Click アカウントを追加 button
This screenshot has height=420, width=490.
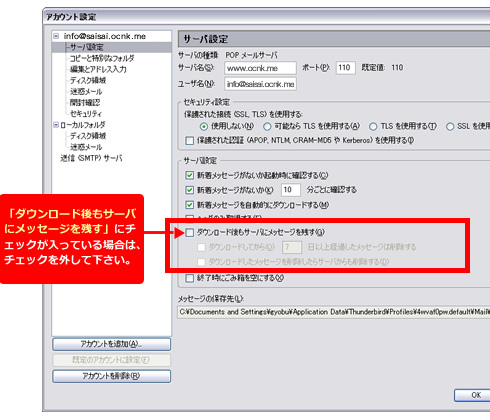pyautogui.click(x=111, y=344)
